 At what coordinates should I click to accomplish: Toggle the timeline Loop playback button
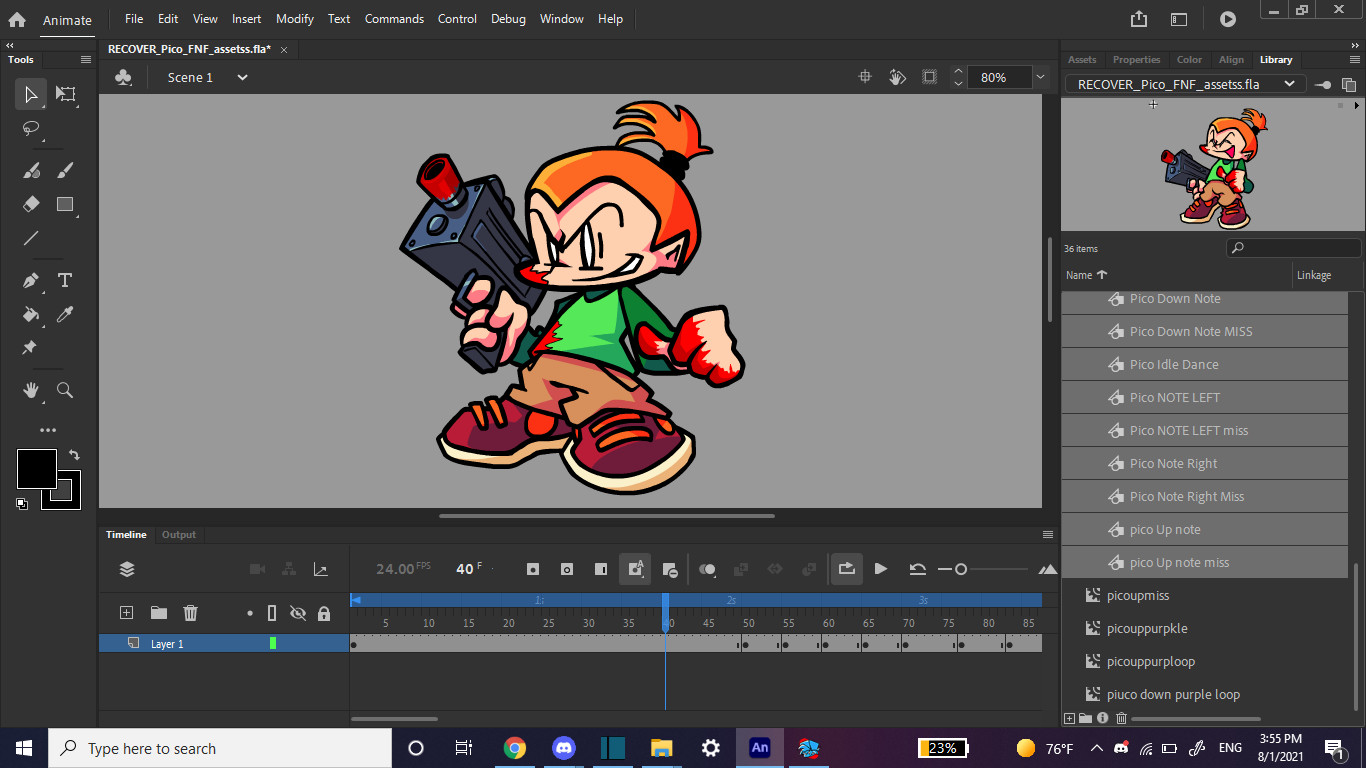(846, 569)
